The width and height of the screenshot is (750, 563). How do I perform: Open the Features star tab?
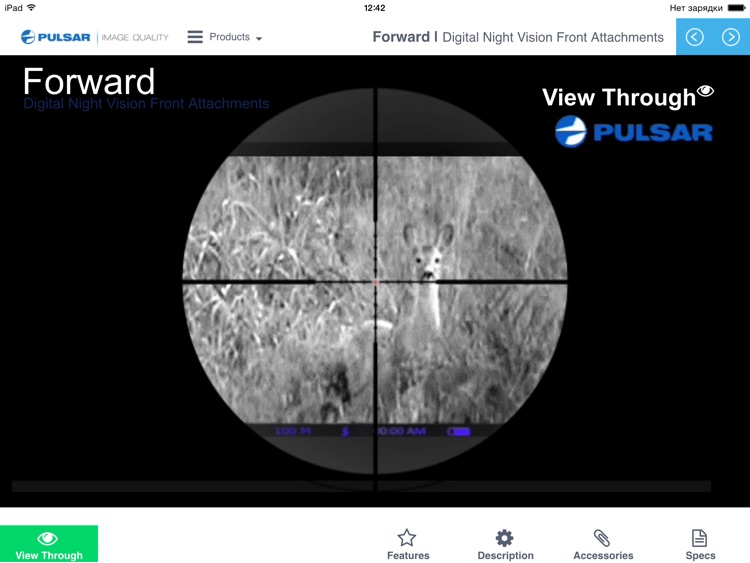point(408,545)
